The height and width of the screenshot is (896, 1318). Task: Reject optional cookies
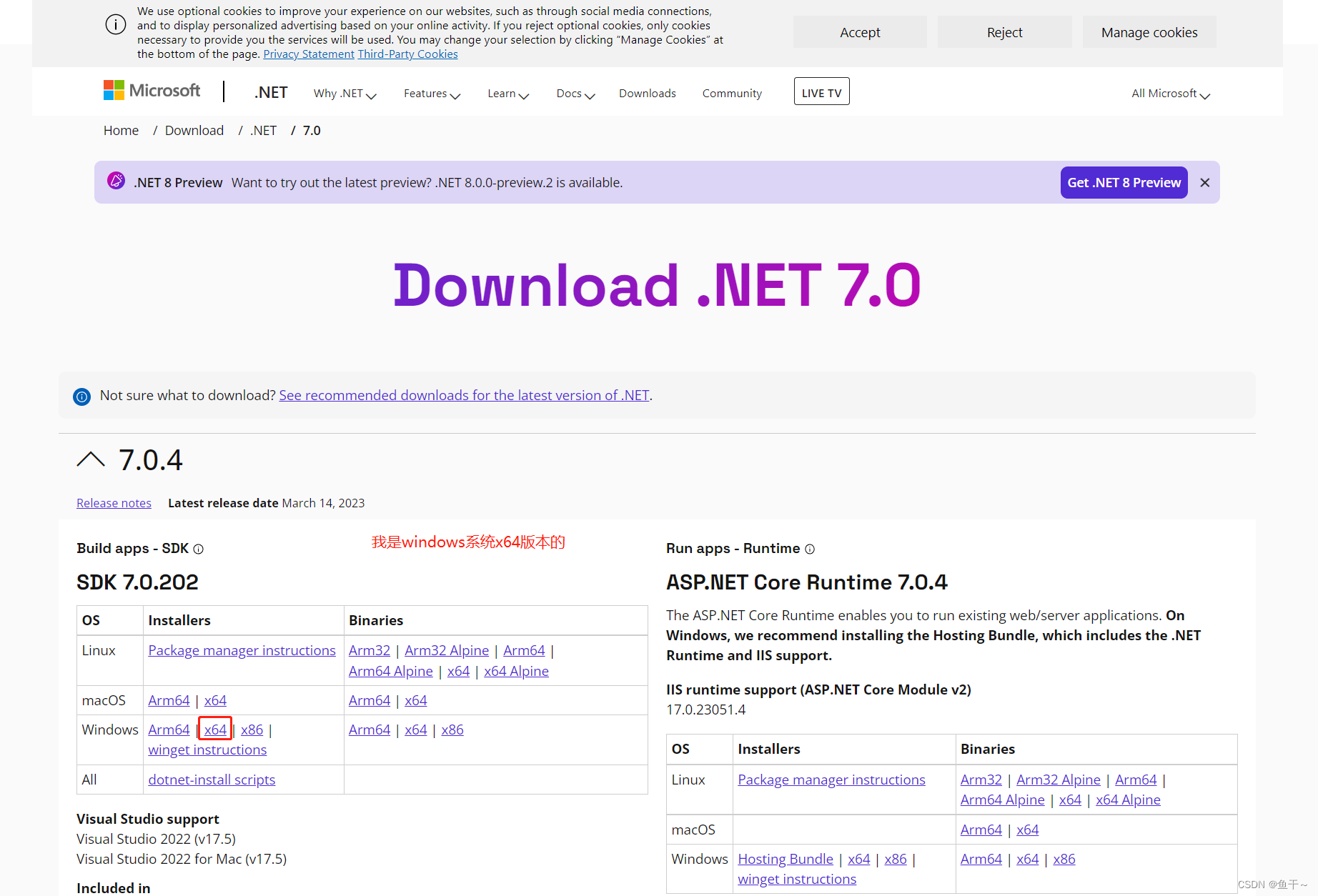(x=1004, y=32)
